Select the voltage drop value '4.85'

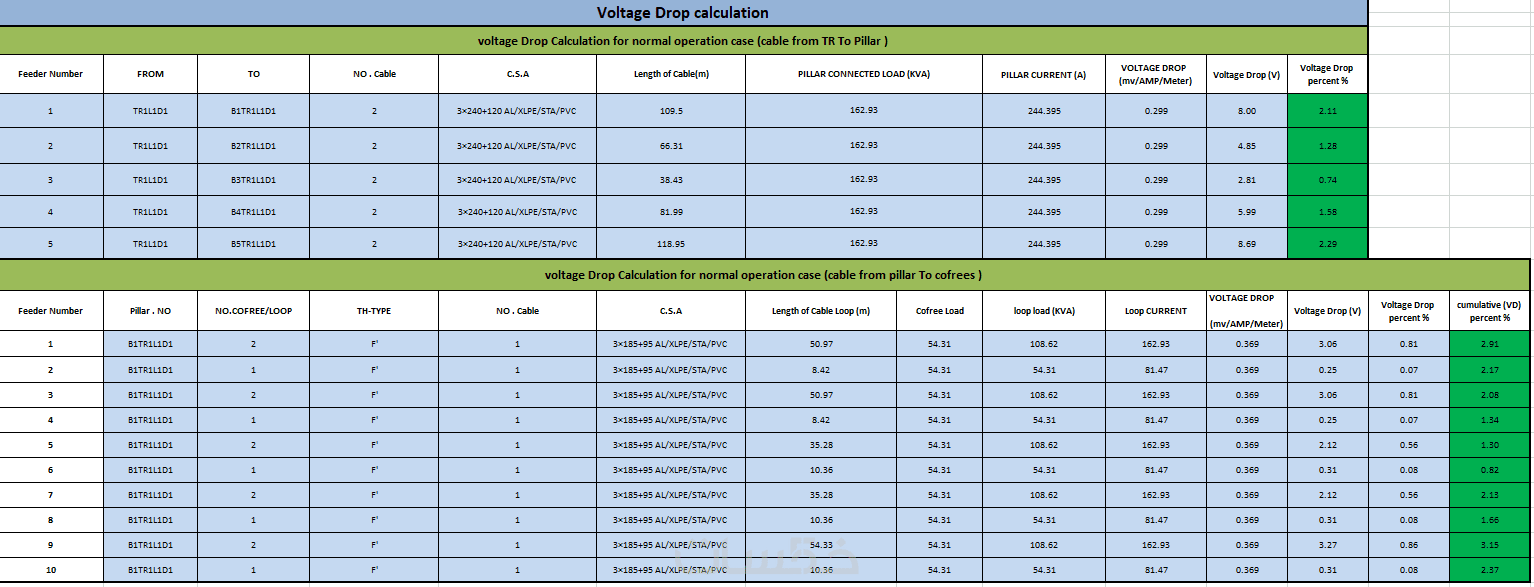[1246, 146]
